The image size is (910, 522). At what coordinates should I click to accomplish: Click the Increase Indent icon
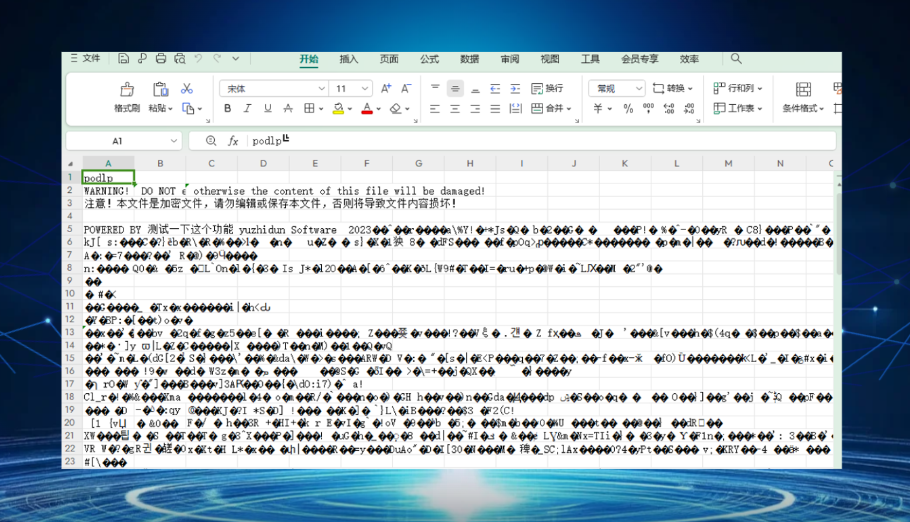(515, 89)
